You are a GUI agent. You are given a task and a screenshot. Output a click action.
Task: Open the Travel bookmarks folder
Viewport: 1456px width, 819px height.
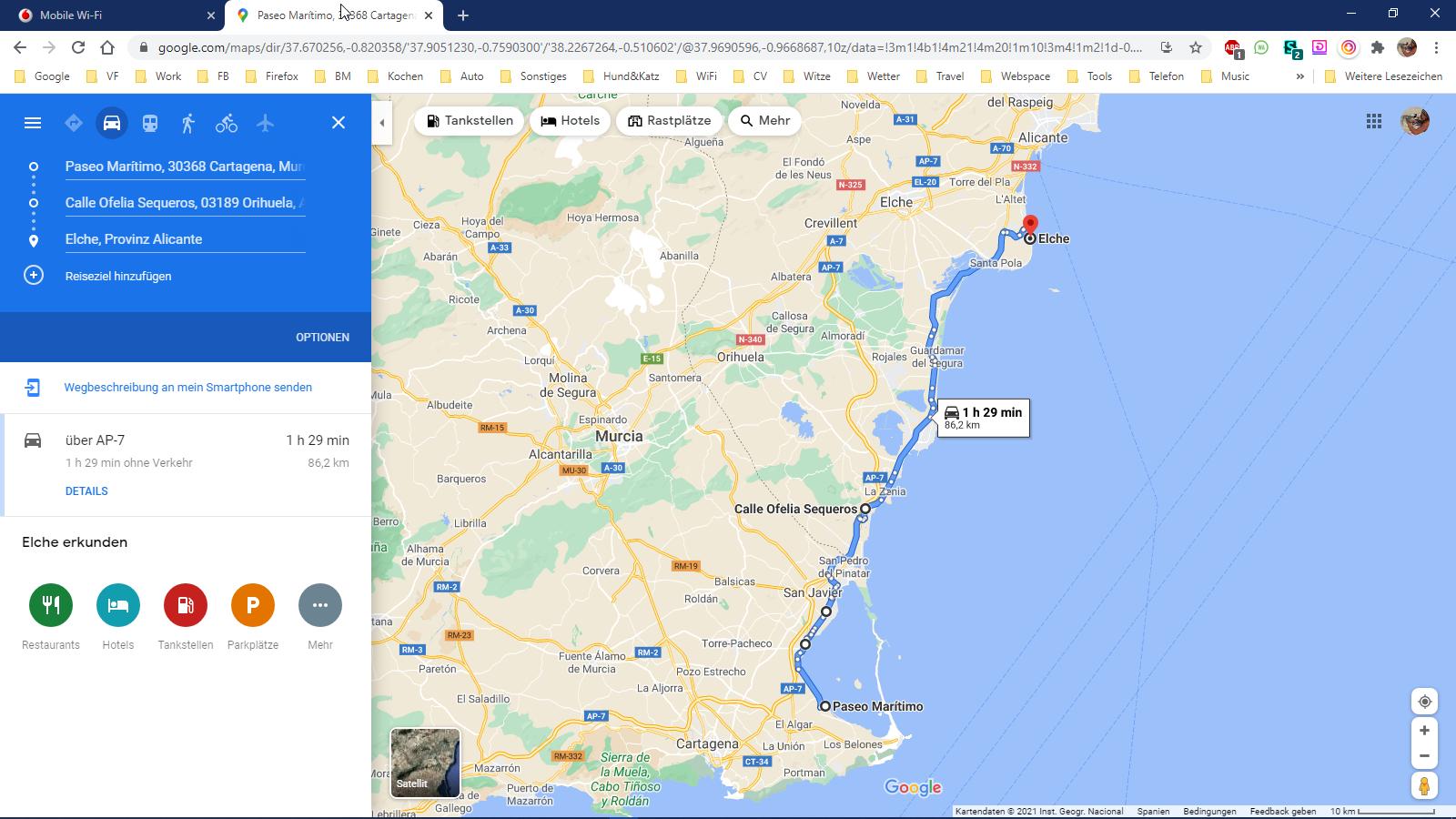click(941, 76)
